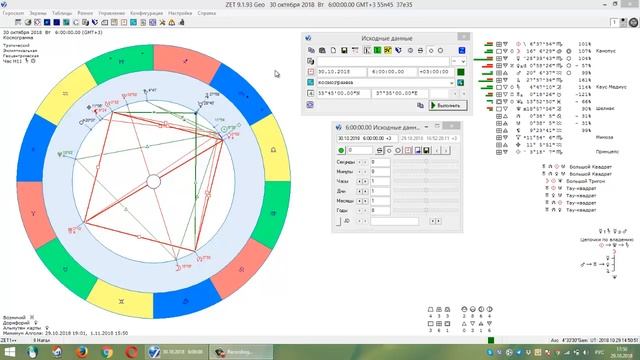640x360 pixels.
Task: Click the Месяцы step-back arrow
Action: click(x=360, y=201)
